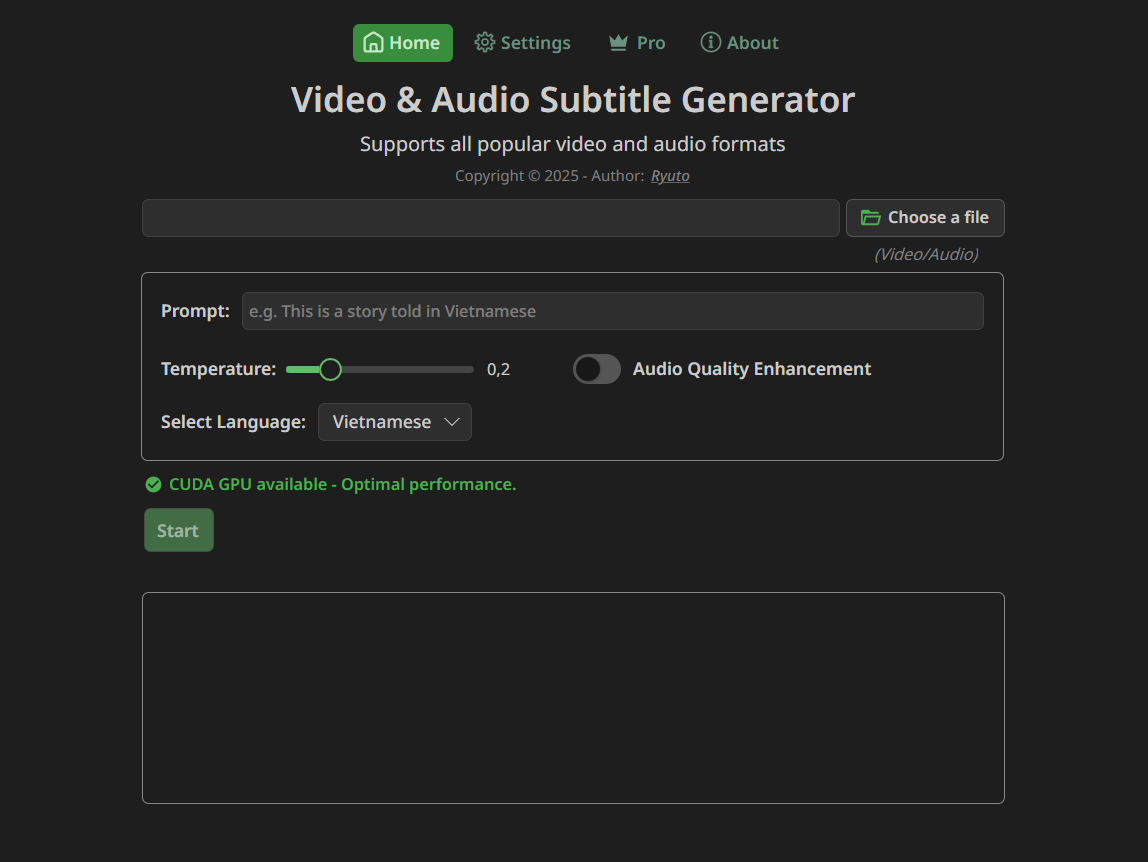Go to the Pro tab label
This screenshot has width=1148, height=862.
coord(650,43)
